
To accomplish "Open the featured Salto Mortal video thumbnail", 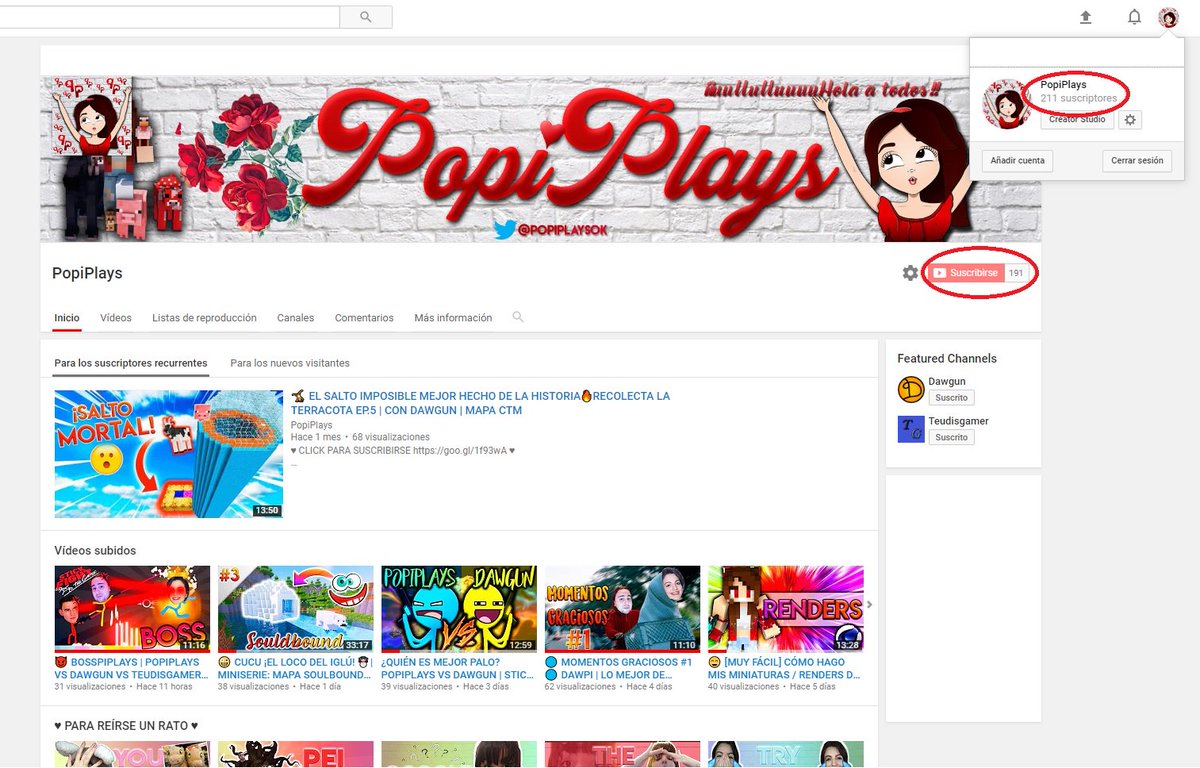I will pos(169,454).
